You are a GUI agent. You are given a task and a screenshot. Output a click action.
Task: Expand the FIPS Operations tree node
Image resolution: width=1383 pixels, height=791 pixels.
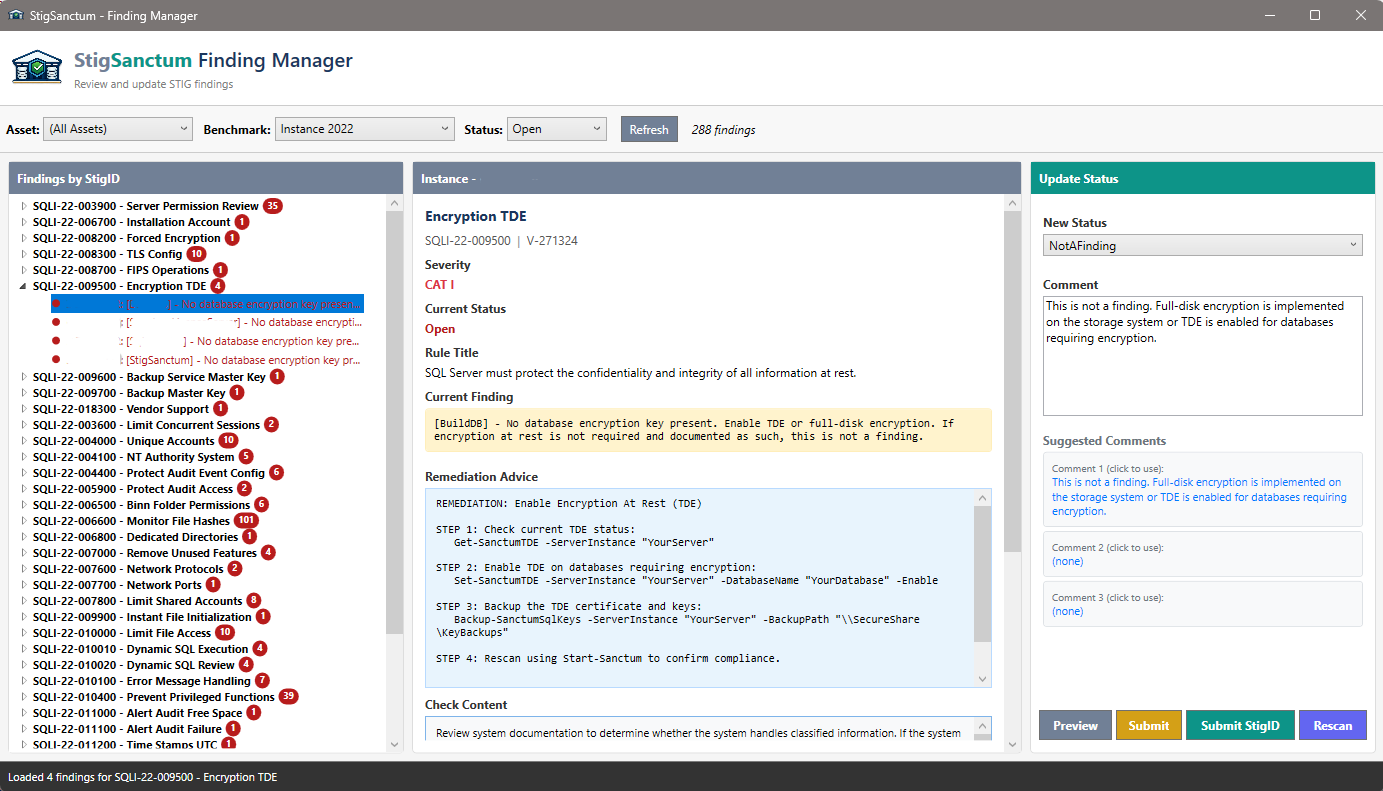(23, 270)
